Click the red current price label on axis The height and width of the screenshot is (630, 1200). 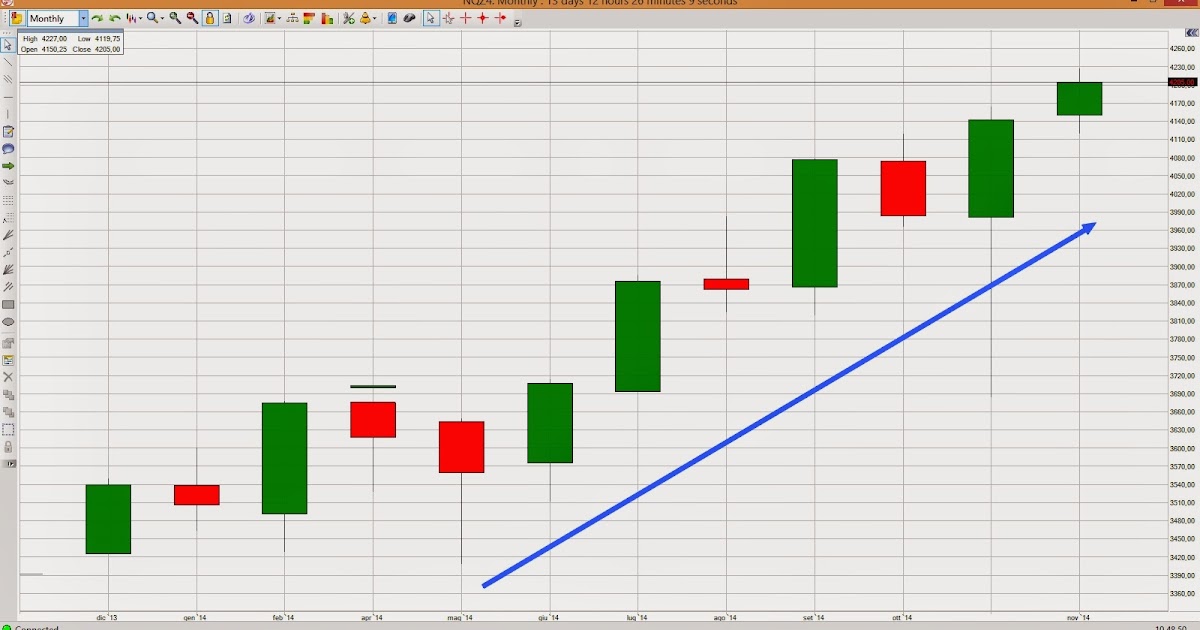tap(1183, 83)
